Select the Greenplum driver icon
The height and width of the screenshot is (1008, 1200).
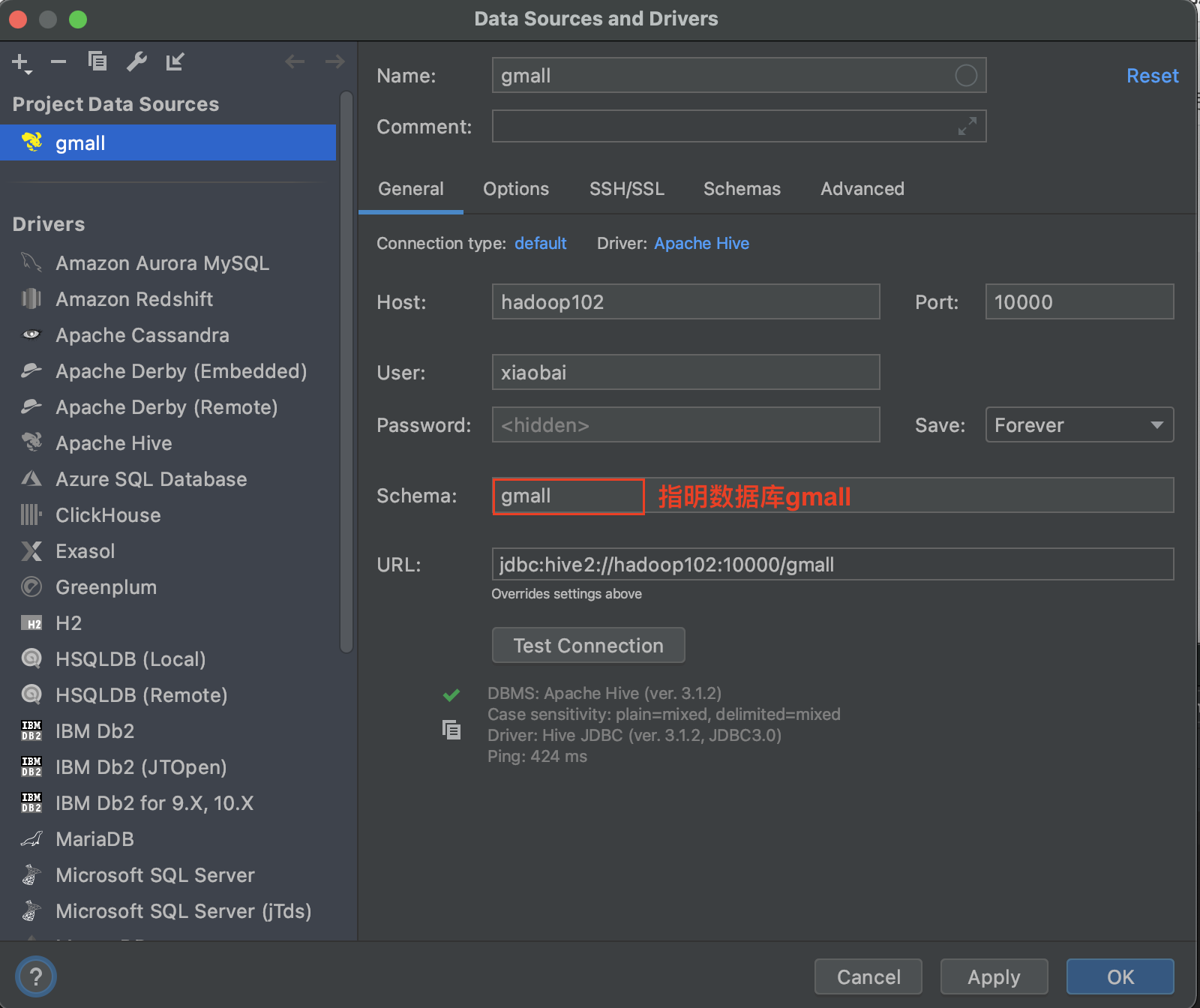[x=31, y=586]
